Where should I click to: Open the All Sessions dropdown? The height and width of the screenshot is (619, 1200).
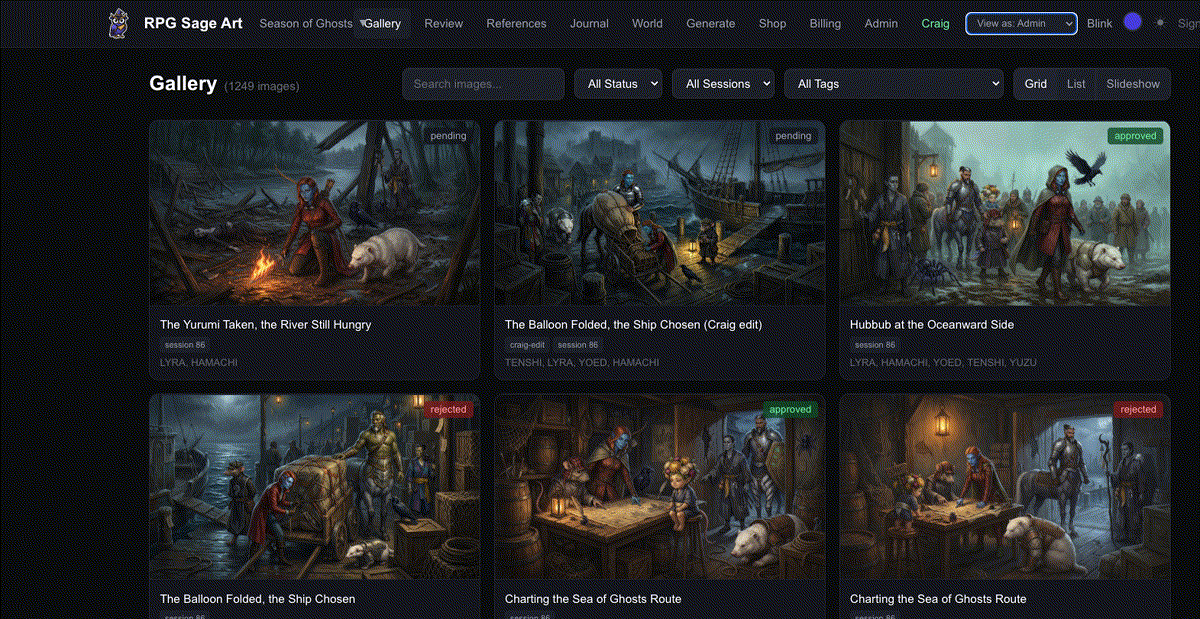coord(722,84)
